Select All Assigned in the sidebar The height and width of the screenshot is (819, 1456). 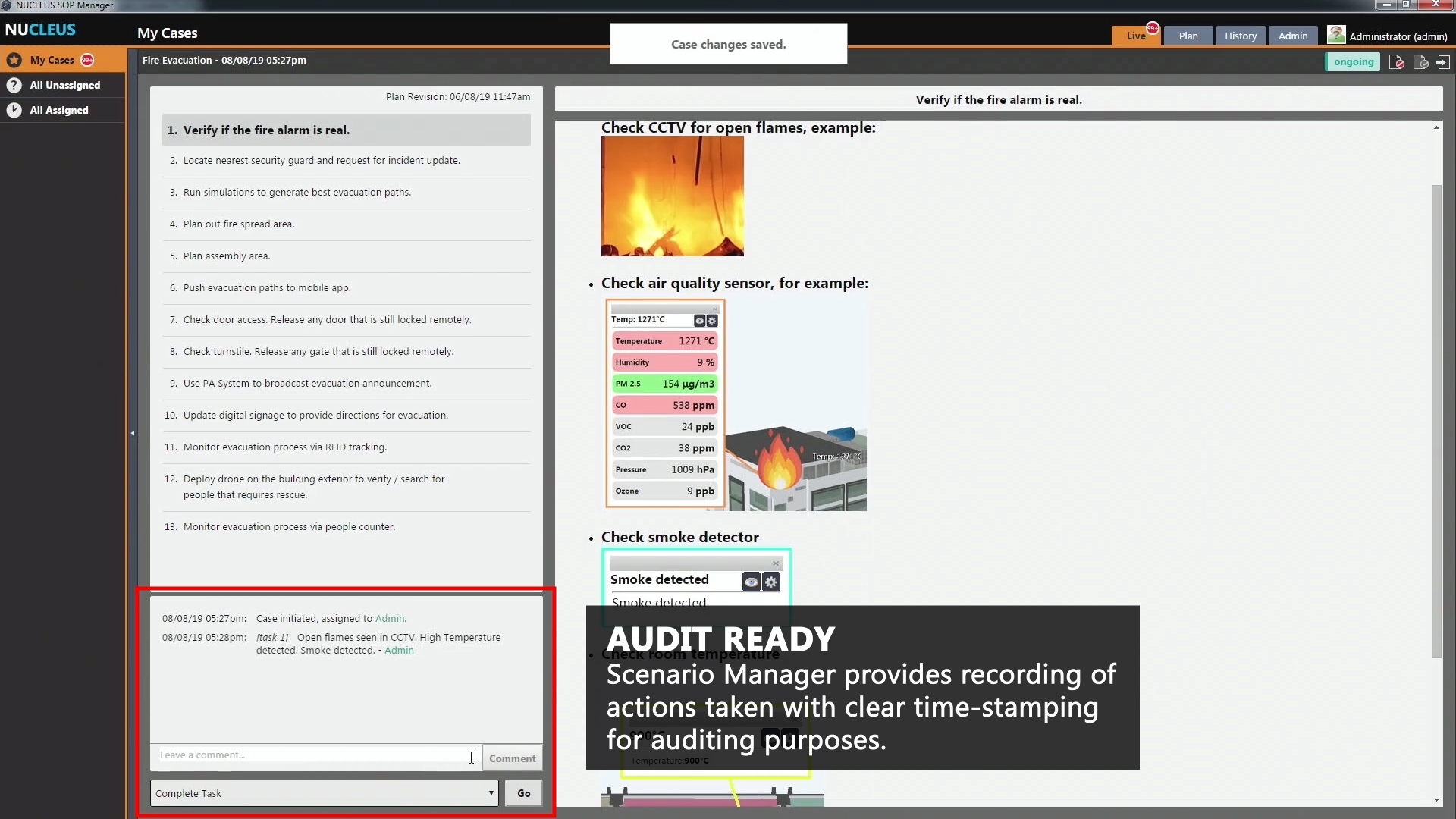tap(63, 110)
